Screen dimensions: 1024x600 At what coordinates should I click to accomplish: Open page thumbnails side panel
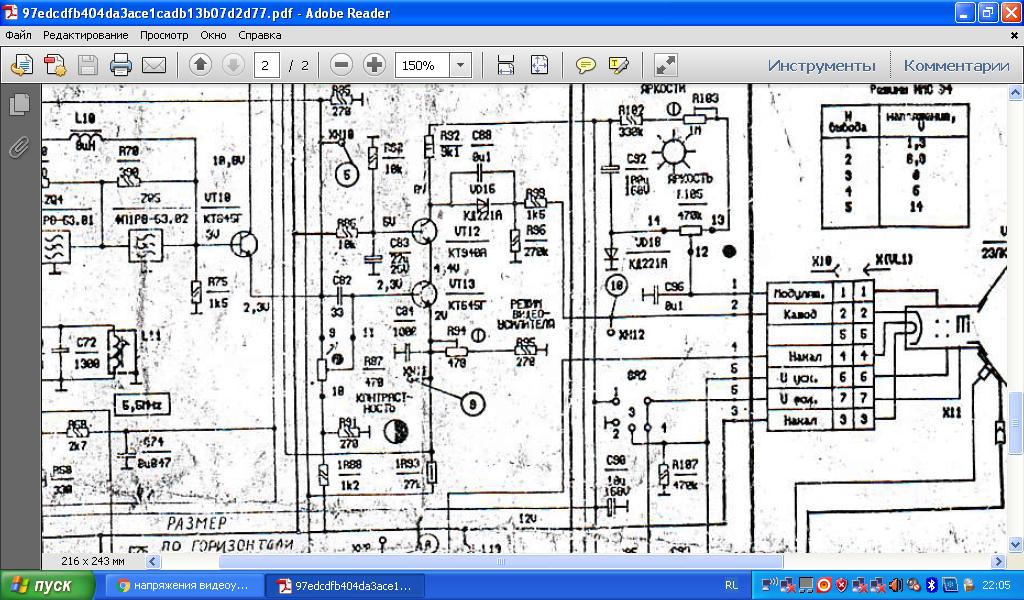click(x=18, y=105)
